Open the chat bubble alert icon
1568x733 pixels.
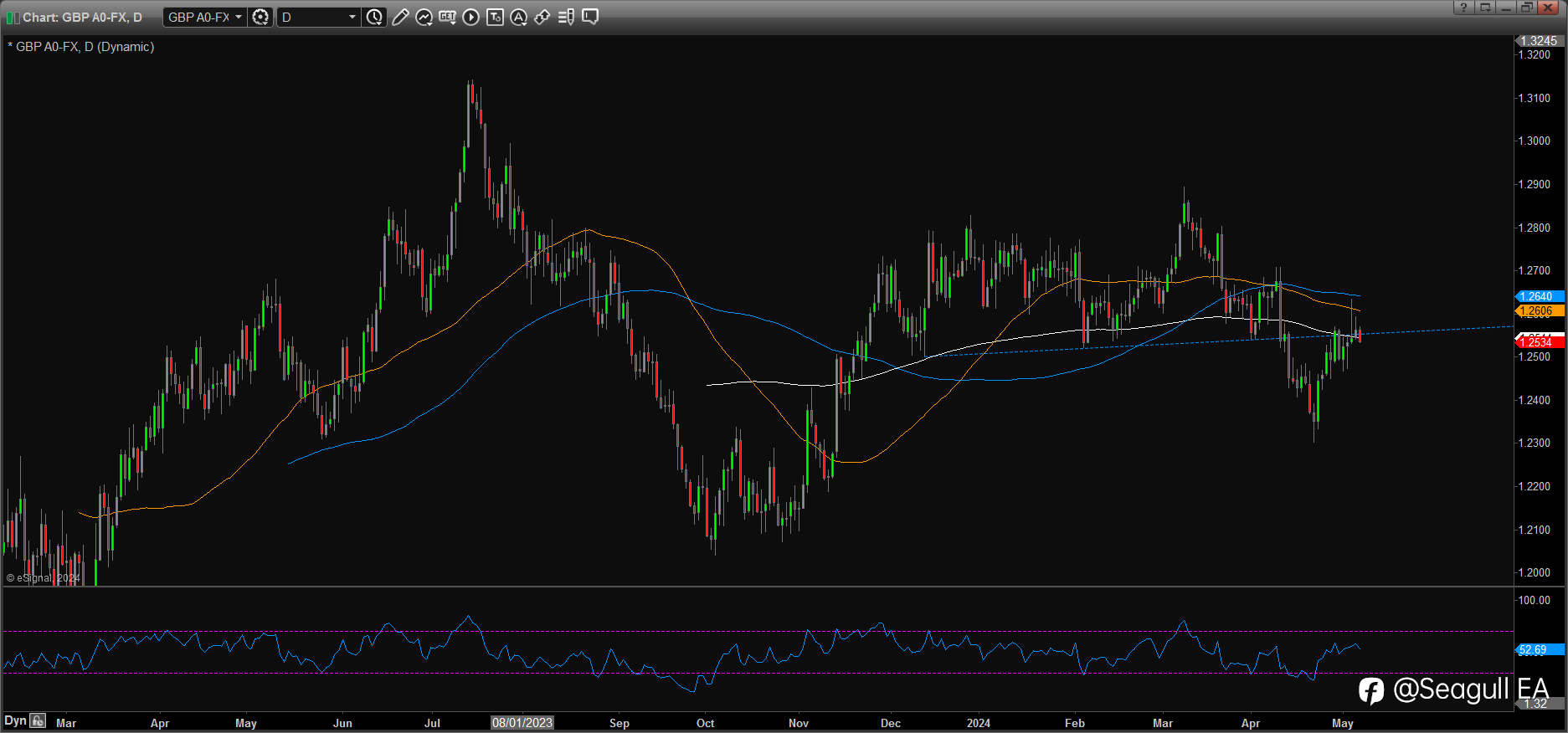[590, 17]
